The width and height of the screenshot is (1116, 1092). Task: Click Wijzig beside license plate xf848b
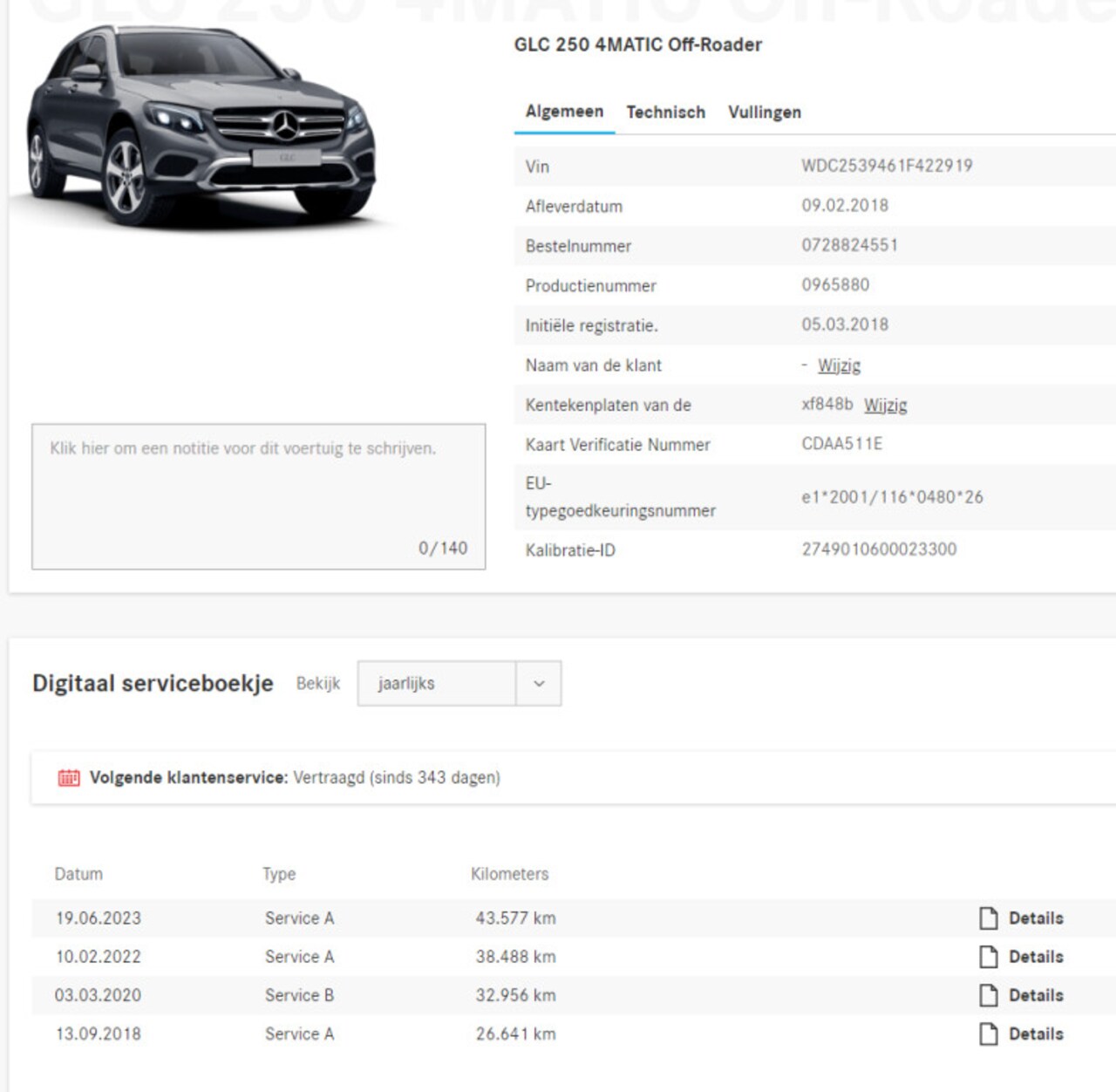pyautogui.click(x=885, y=406)
